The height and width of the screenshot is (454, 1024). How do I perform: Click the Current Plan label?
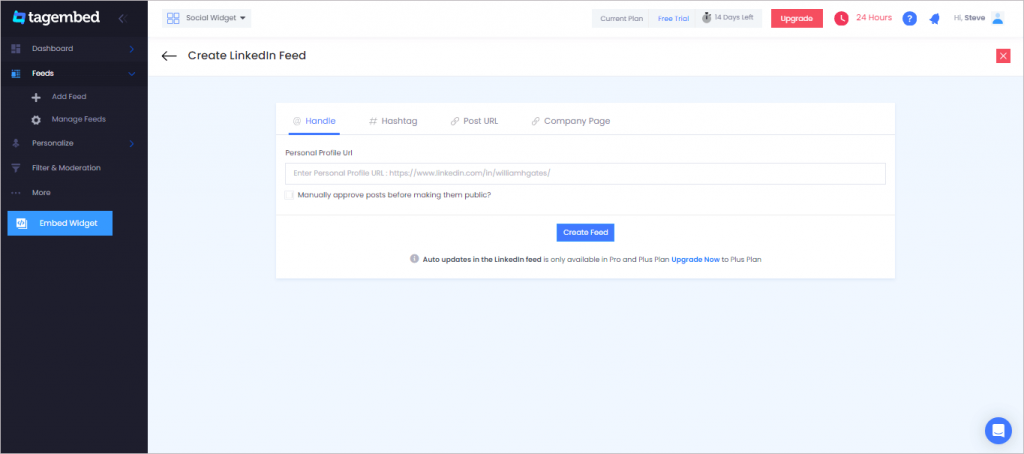pos(622,18)
